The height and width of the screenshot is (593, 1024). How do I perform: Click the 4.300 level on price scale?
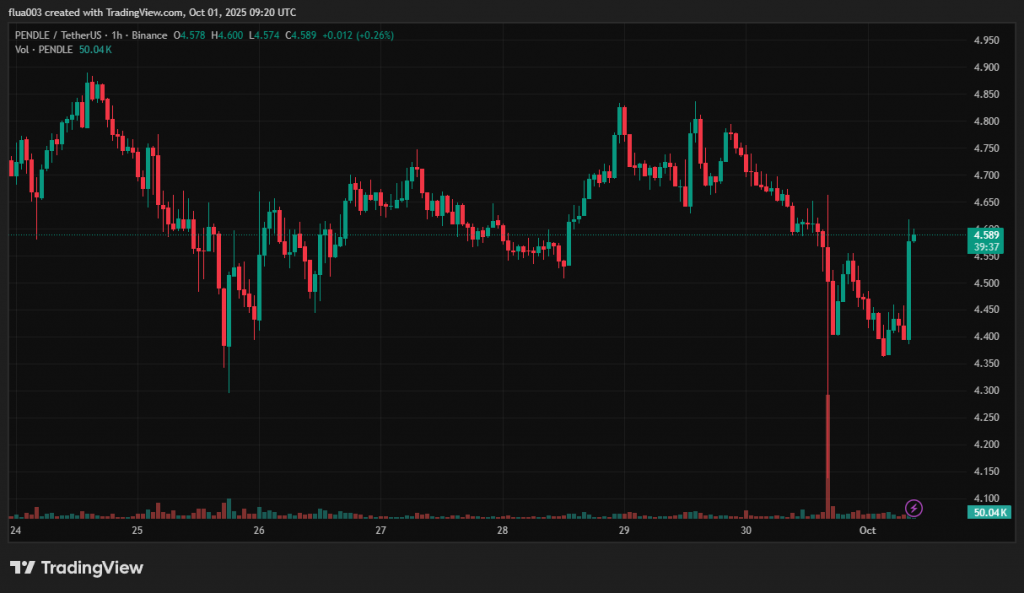pos(986,391)
